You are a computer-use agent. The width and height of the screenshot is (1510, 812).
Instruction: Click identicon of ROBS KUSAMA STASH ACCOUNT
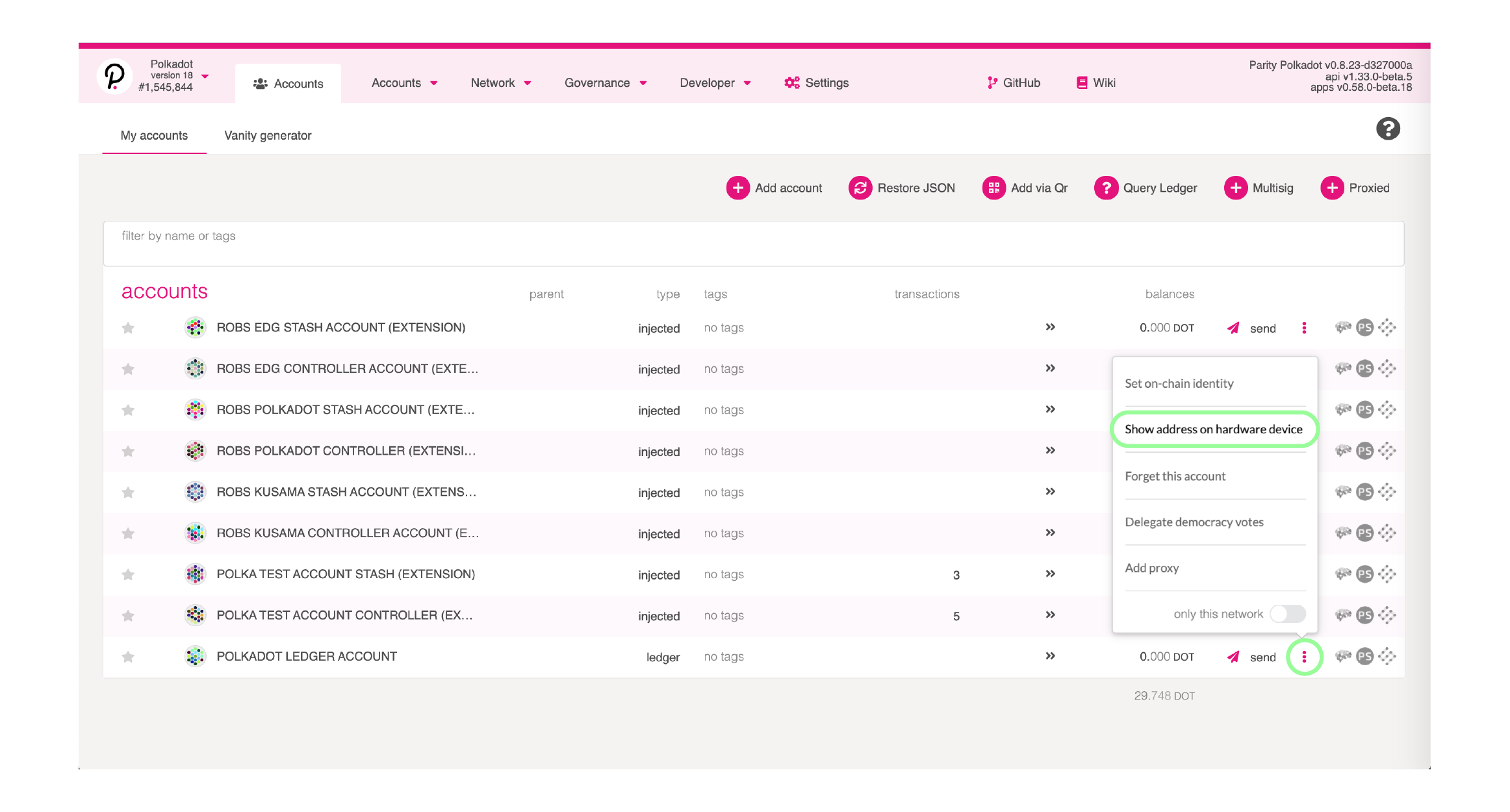195,492
